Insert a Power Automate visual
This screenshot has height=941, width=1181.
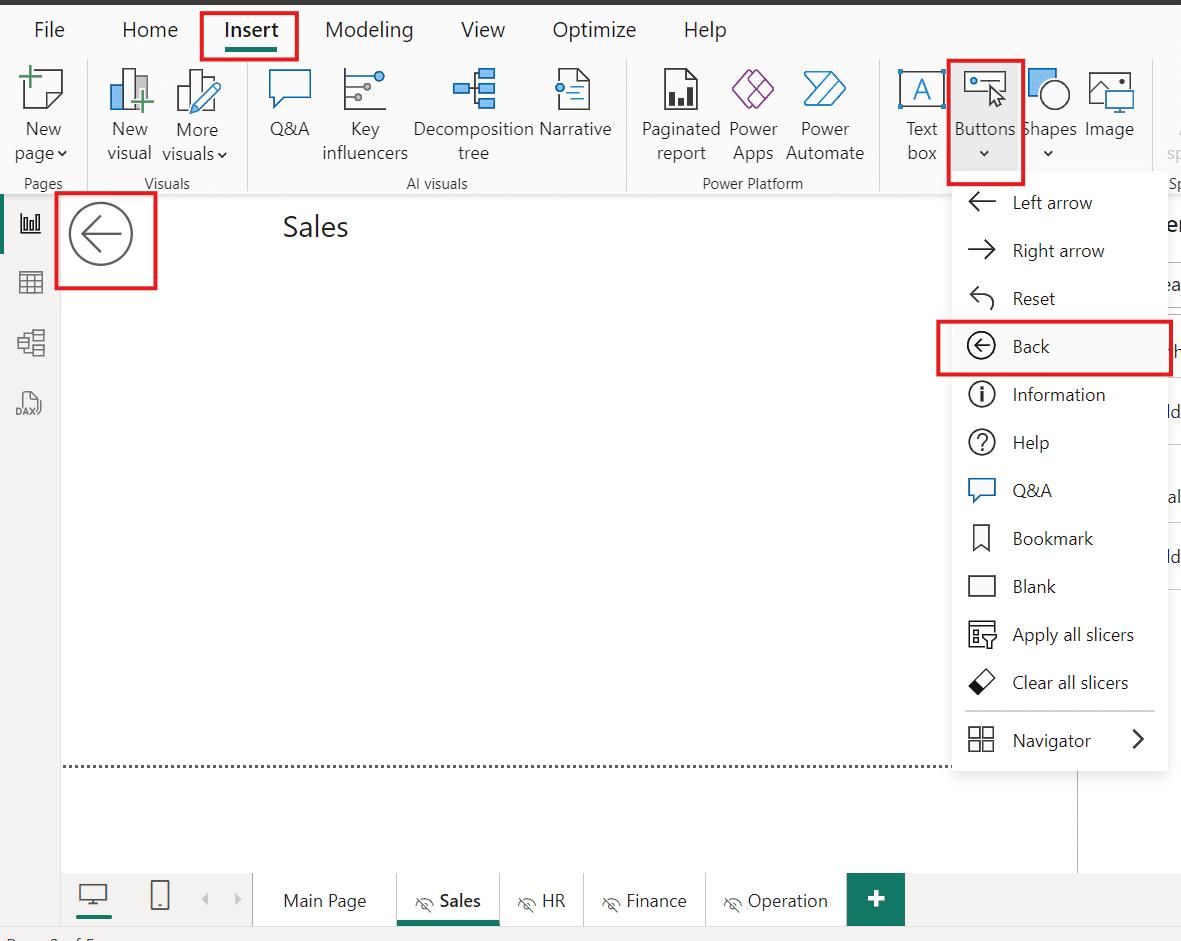tap(824, 92)
